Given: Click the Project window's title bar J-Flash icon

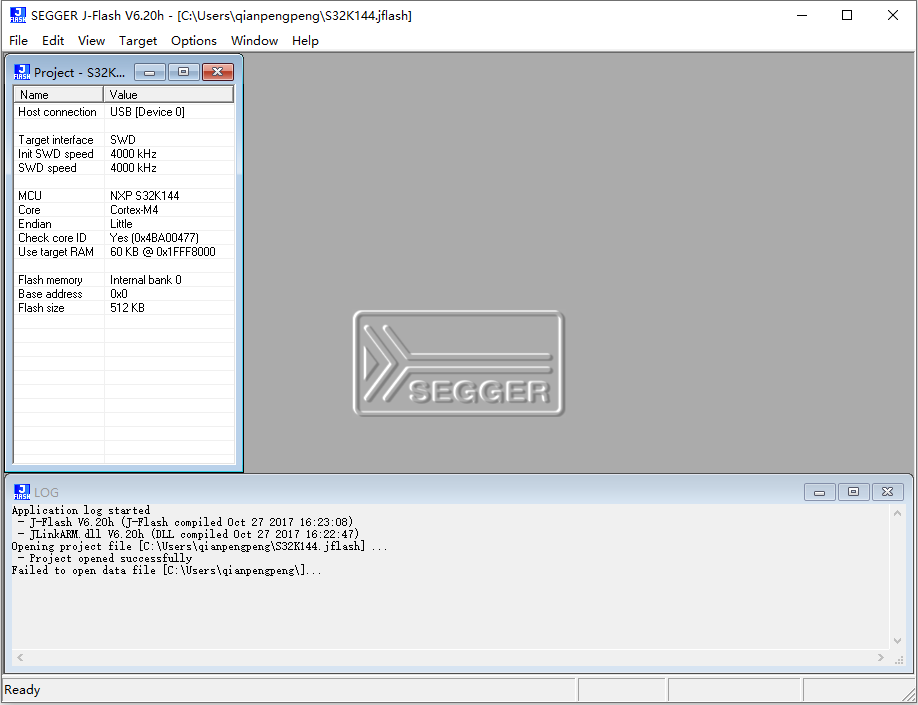Looking at the screenshot, I should click(21, 71).
